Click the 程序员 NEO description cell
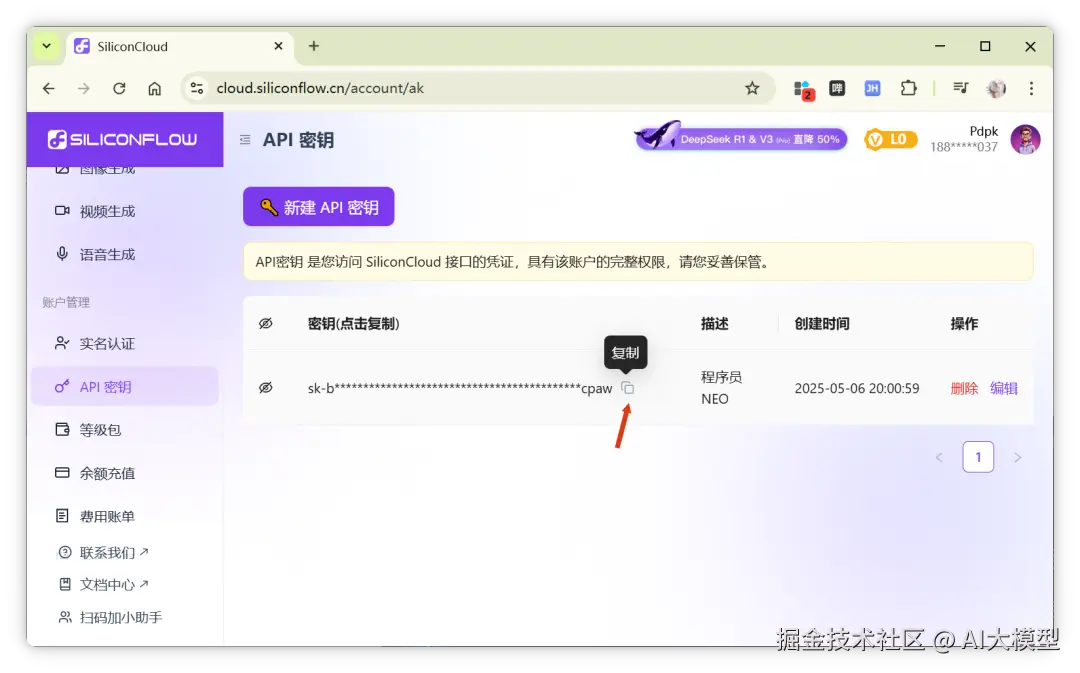The height and width of the screenshot is (673, 1080). [x=721, y=388]
